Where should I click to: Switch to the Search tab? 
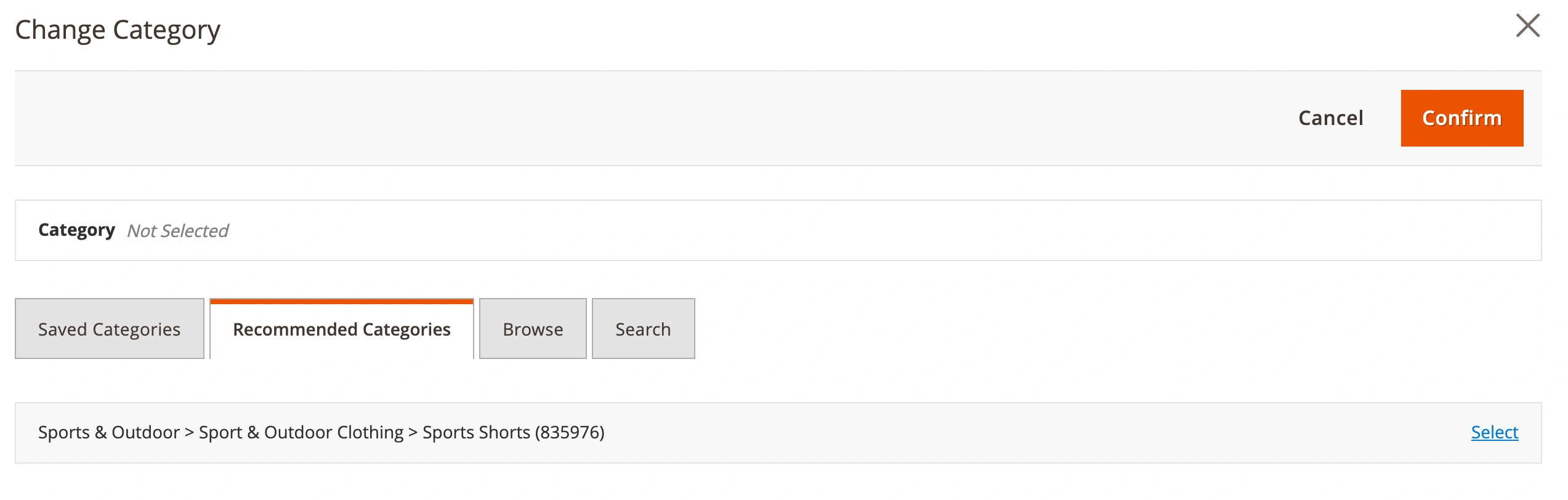point(643,329)
